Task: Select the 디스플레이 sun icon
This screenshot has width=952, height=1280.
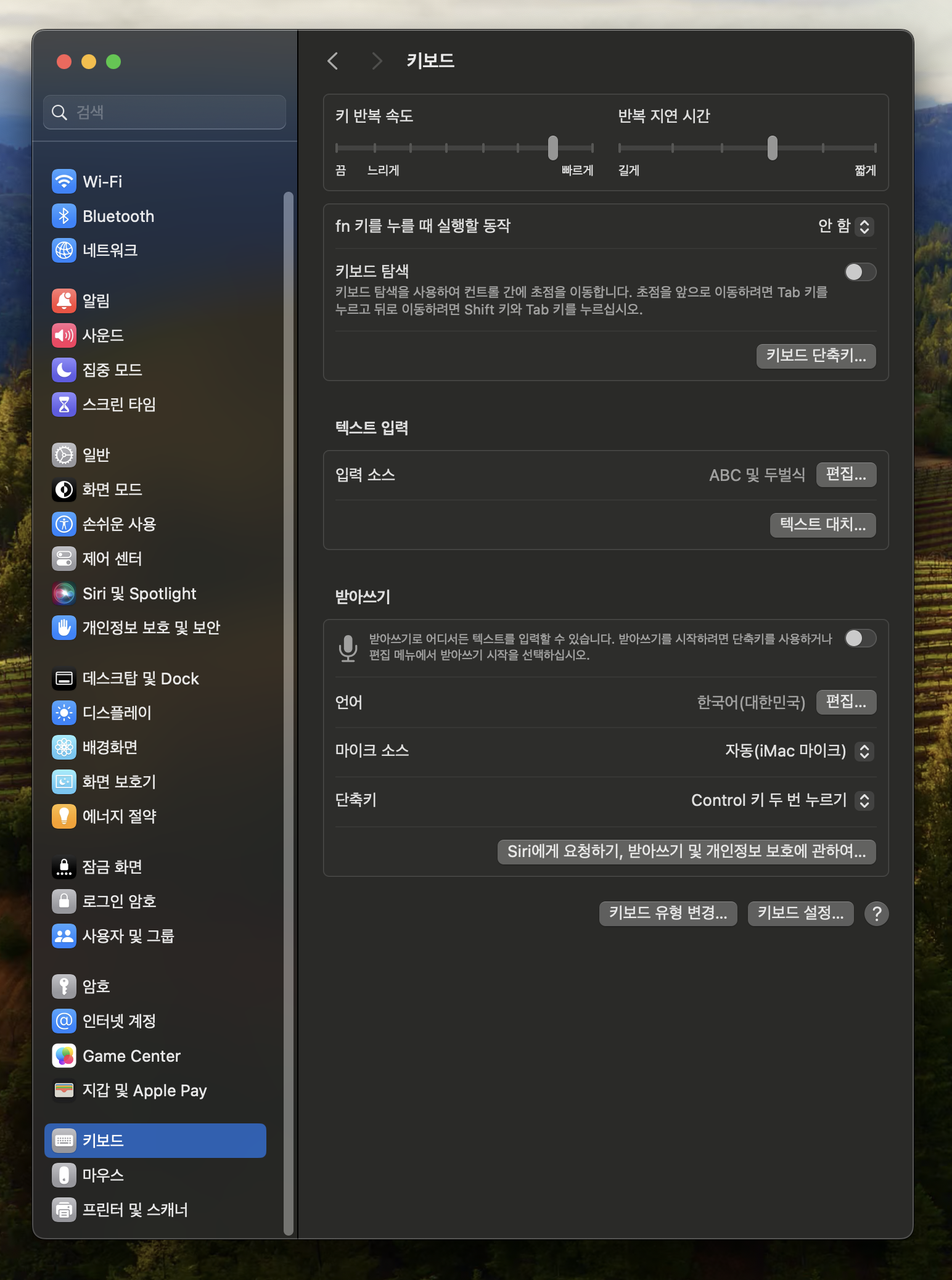Action: pos(64,713)
